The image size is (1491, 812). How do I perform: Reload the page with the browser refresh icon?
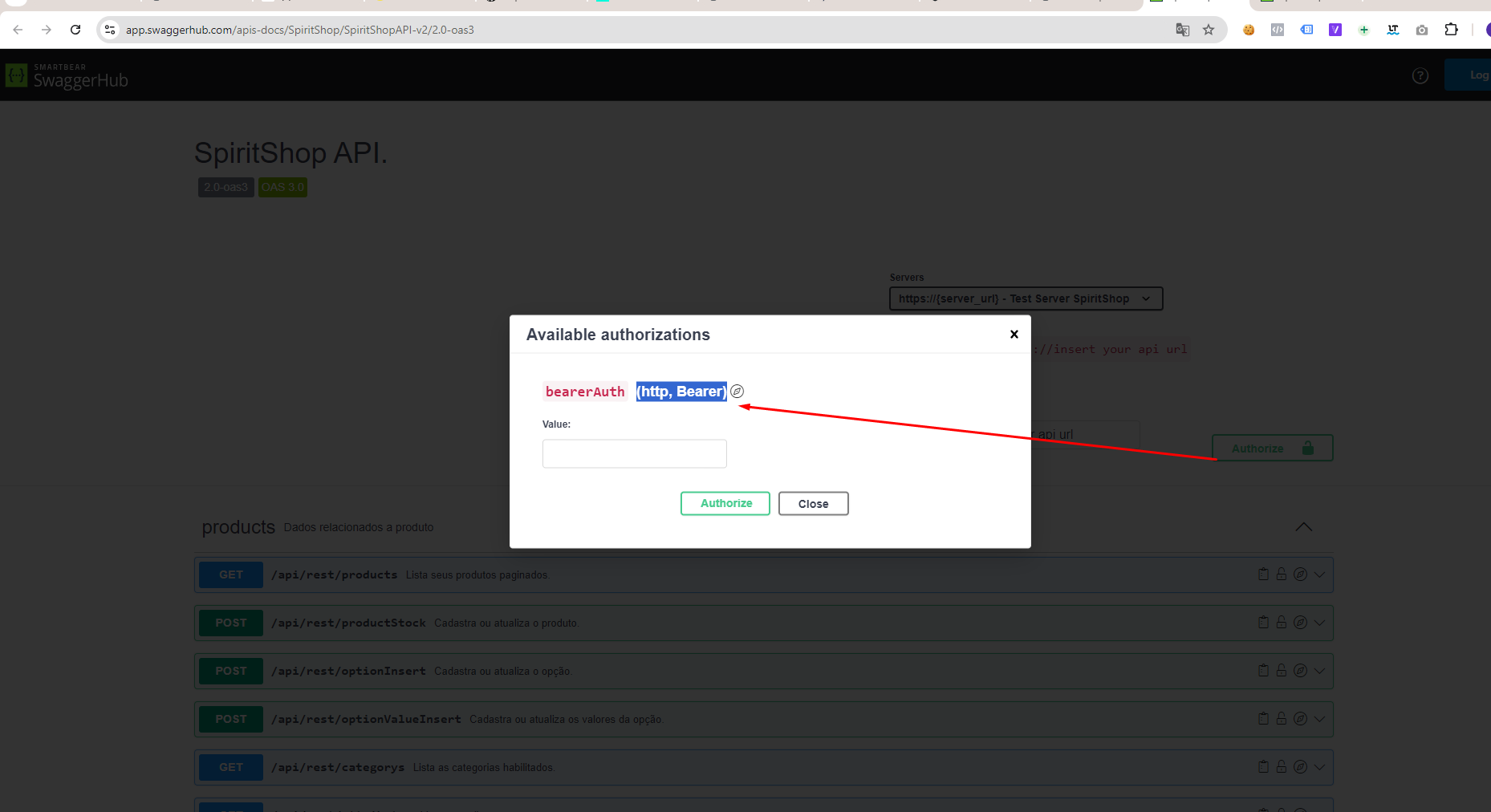tap(75, 30)
